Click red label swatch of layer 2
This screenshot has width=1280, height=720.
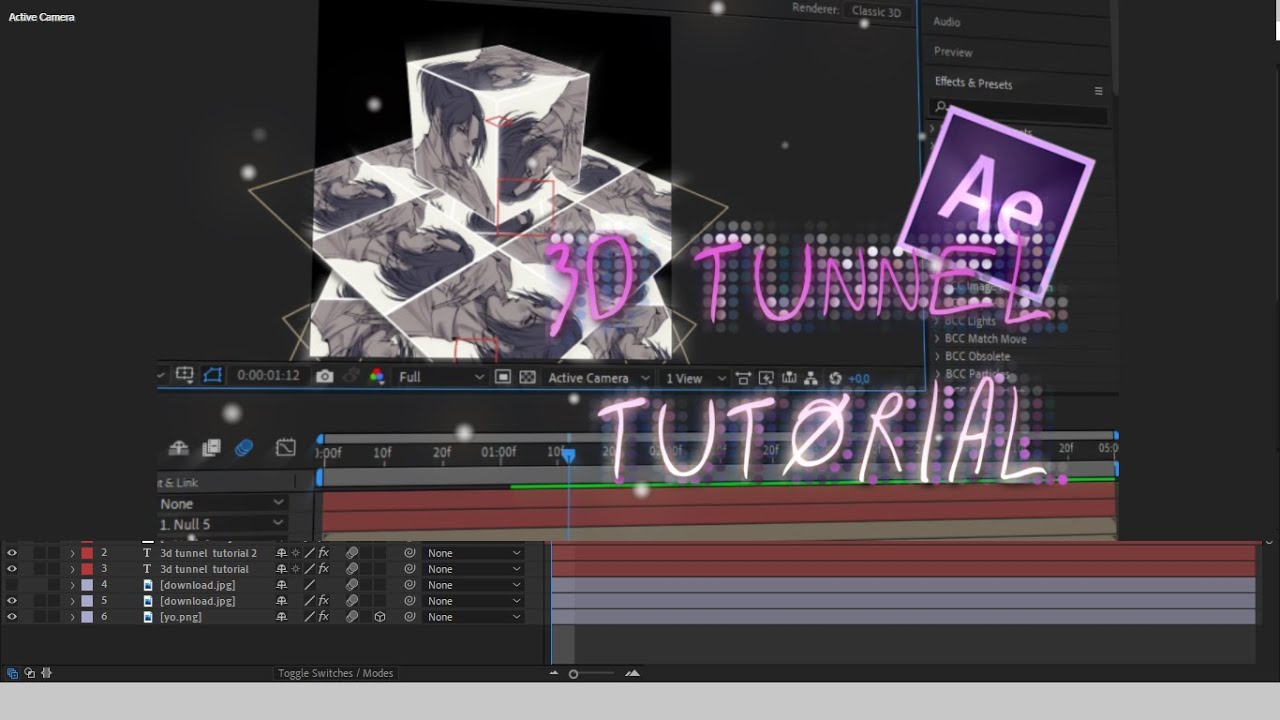(87, 553)
